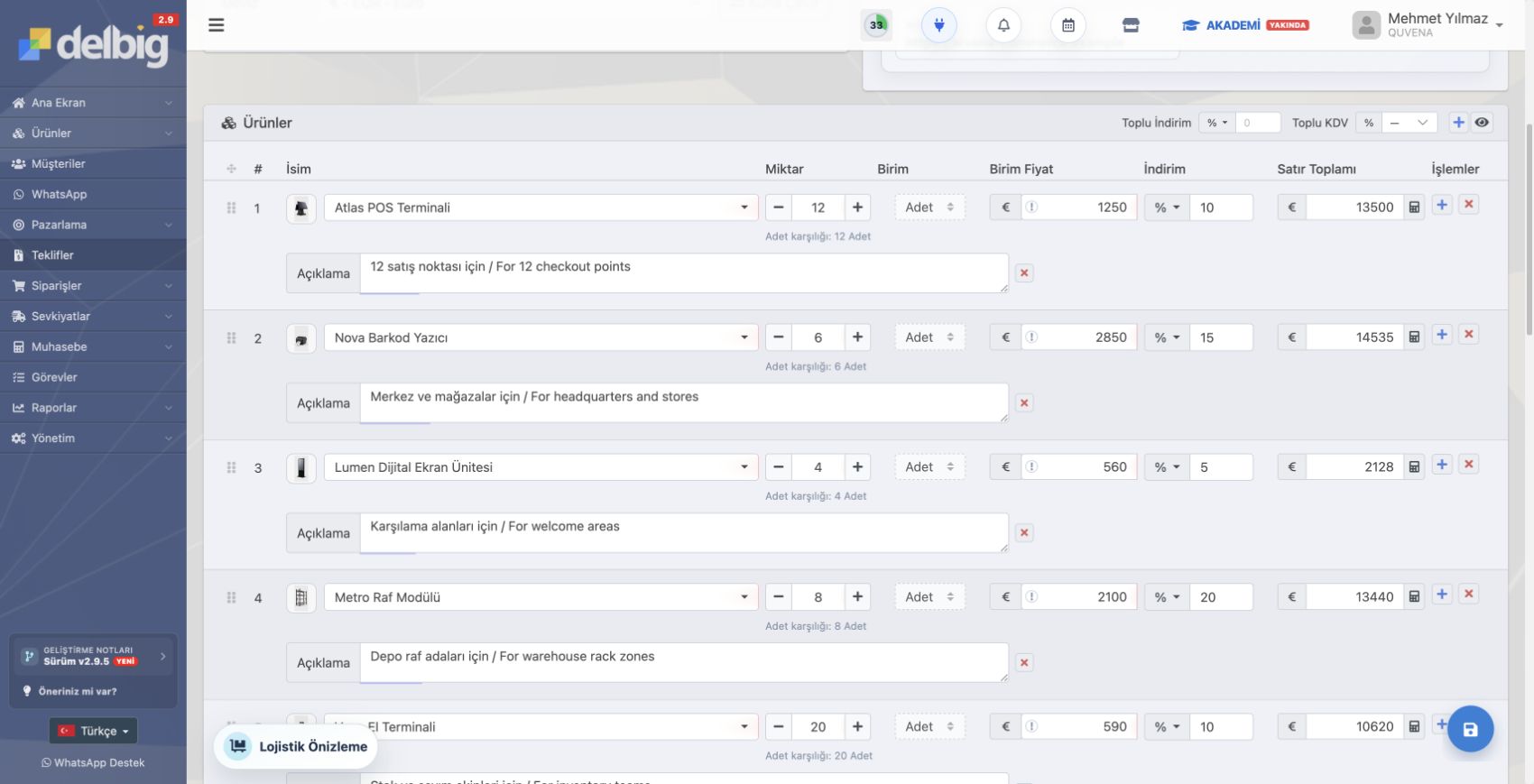Delete the Atlas POS Terminali row
Image resolution: width=1534 pixels, height=784 pixels.
pos(1468,205)
